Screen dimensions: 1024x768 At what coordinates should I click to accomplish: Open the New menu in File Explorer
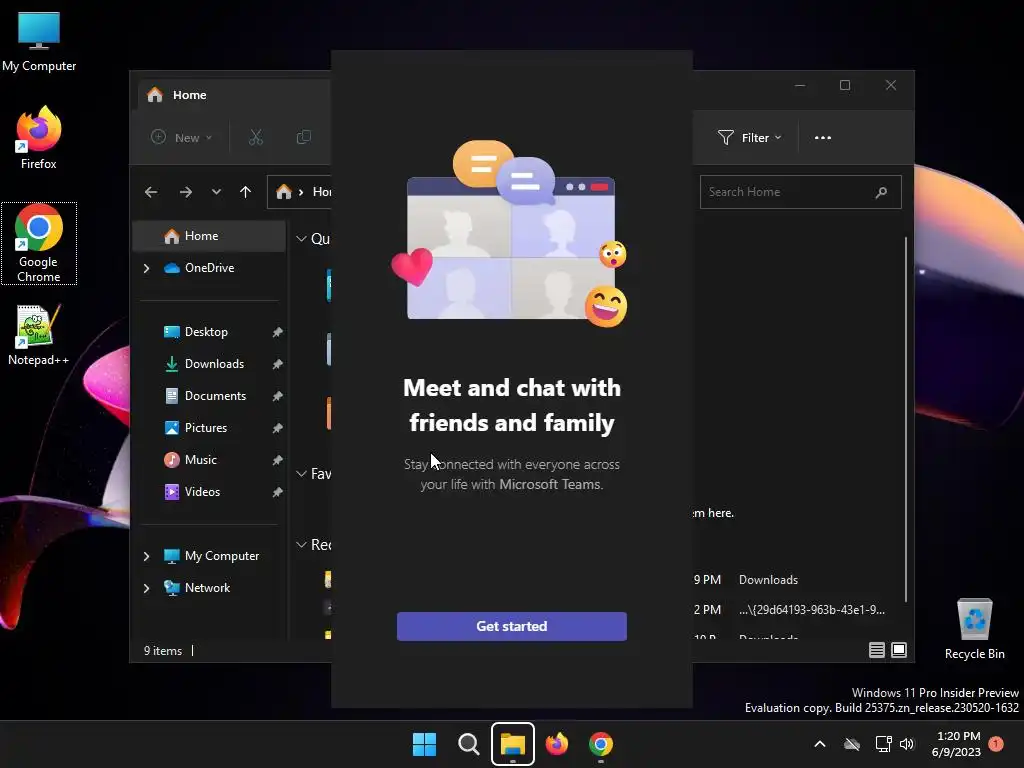coord(182,138)
